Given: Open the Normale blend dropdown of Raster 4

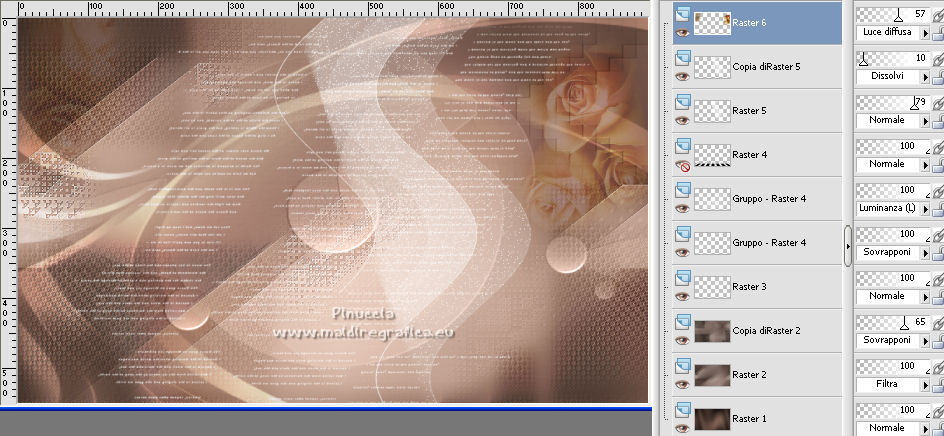Looking at the screenshot, I should coord(925,165).
